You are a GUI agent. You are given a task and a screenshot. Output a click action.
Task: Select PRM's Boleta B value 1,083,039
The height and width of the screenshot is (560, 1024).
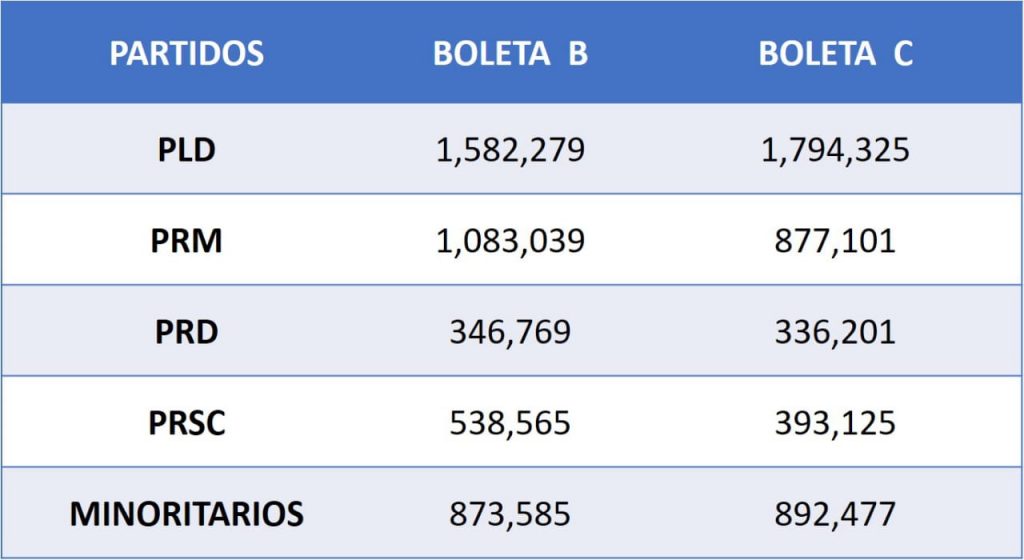(510, 241)
